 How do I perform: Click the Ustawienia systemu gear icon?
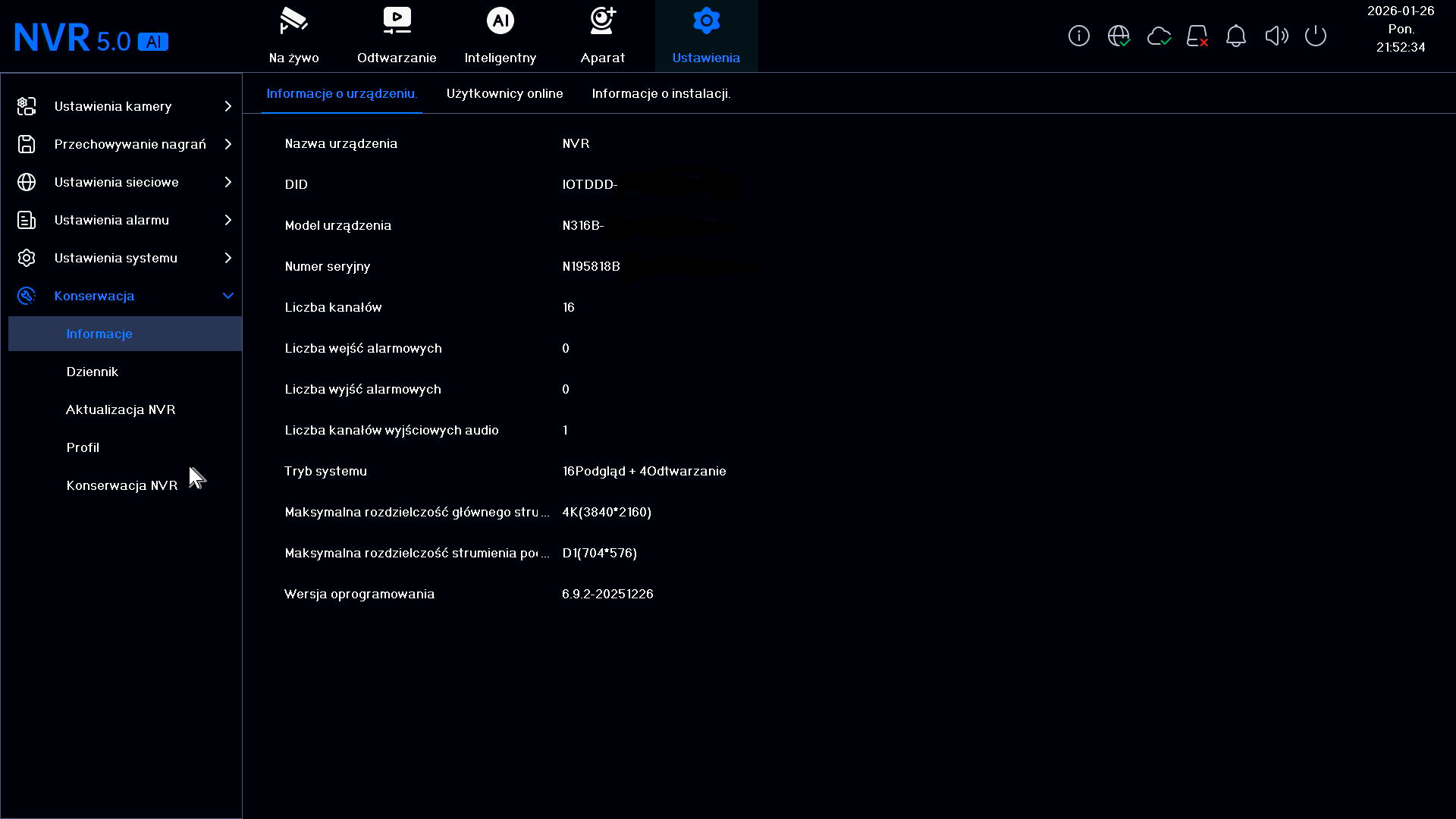pyautogui.click(x=27, y=258)
